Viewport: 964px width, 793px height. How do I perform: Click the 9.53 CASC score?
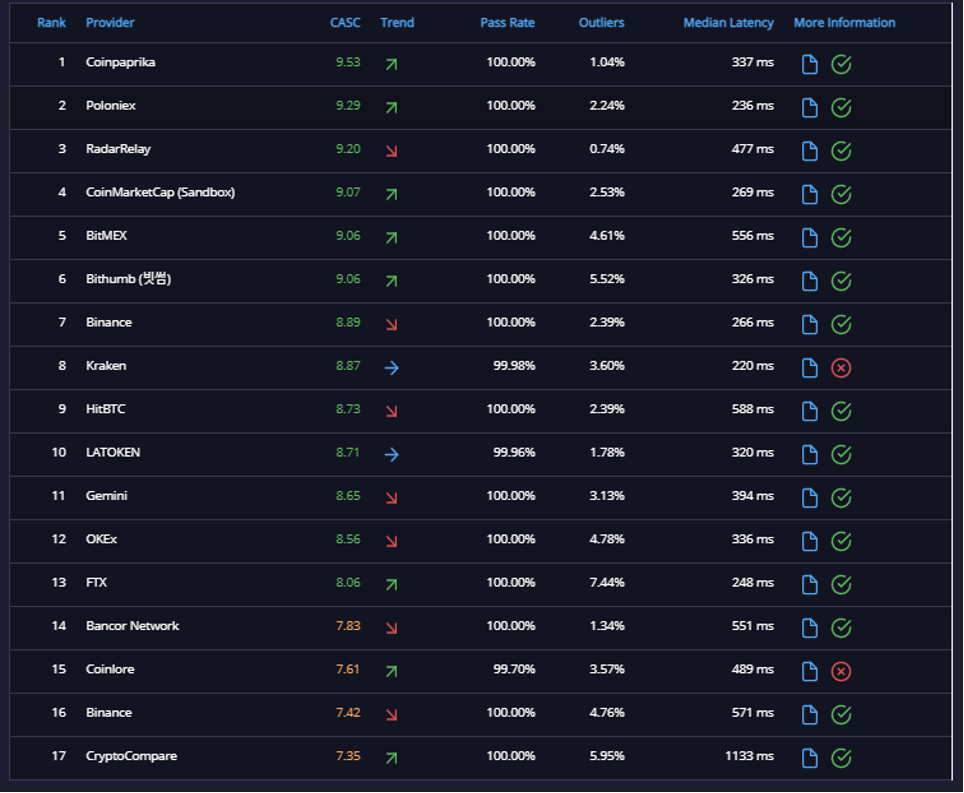[x=348, y=62]
